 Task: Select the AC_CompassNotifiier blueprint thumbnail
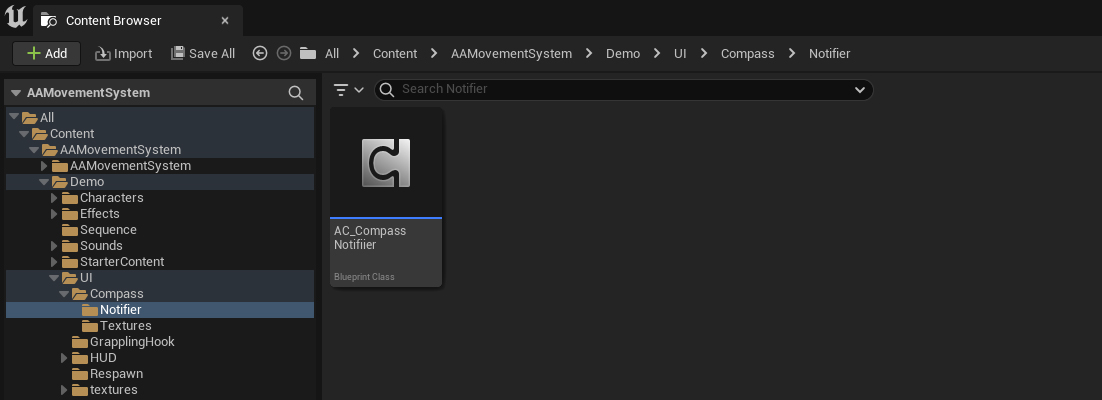click(x=386, y=197)
